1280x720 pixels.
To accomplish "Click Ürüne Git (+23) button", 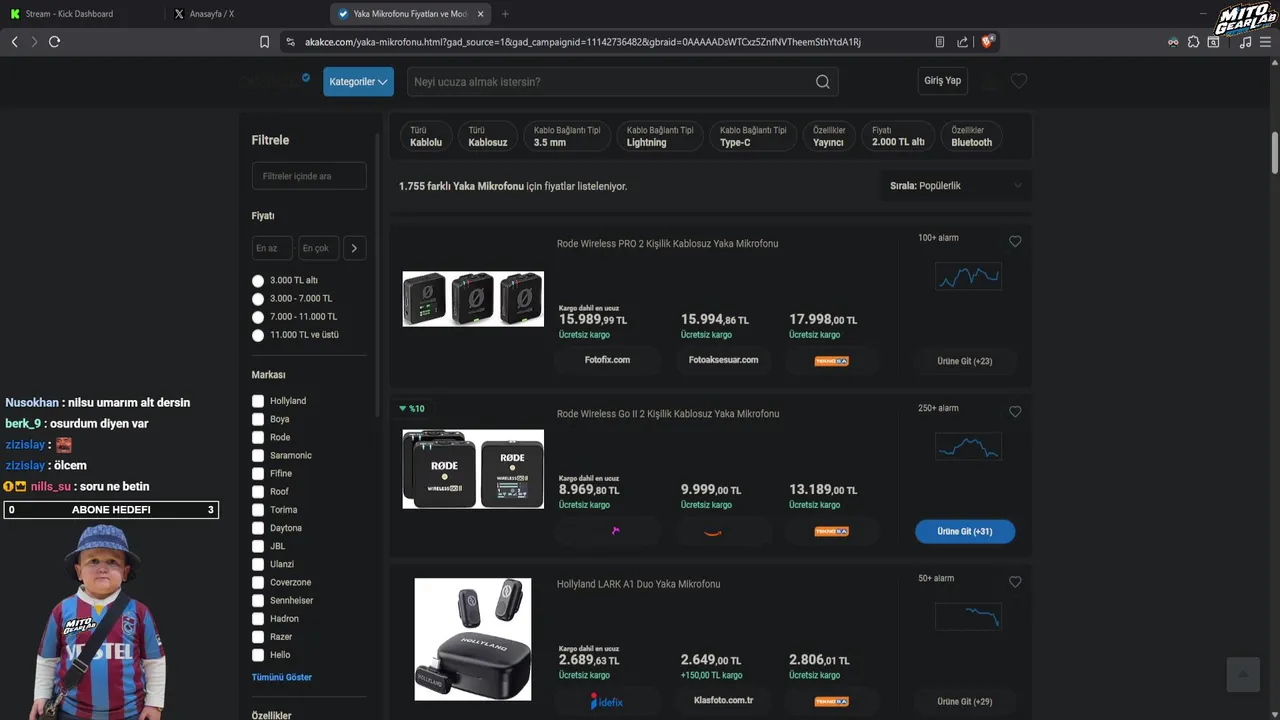I will 965,361.
